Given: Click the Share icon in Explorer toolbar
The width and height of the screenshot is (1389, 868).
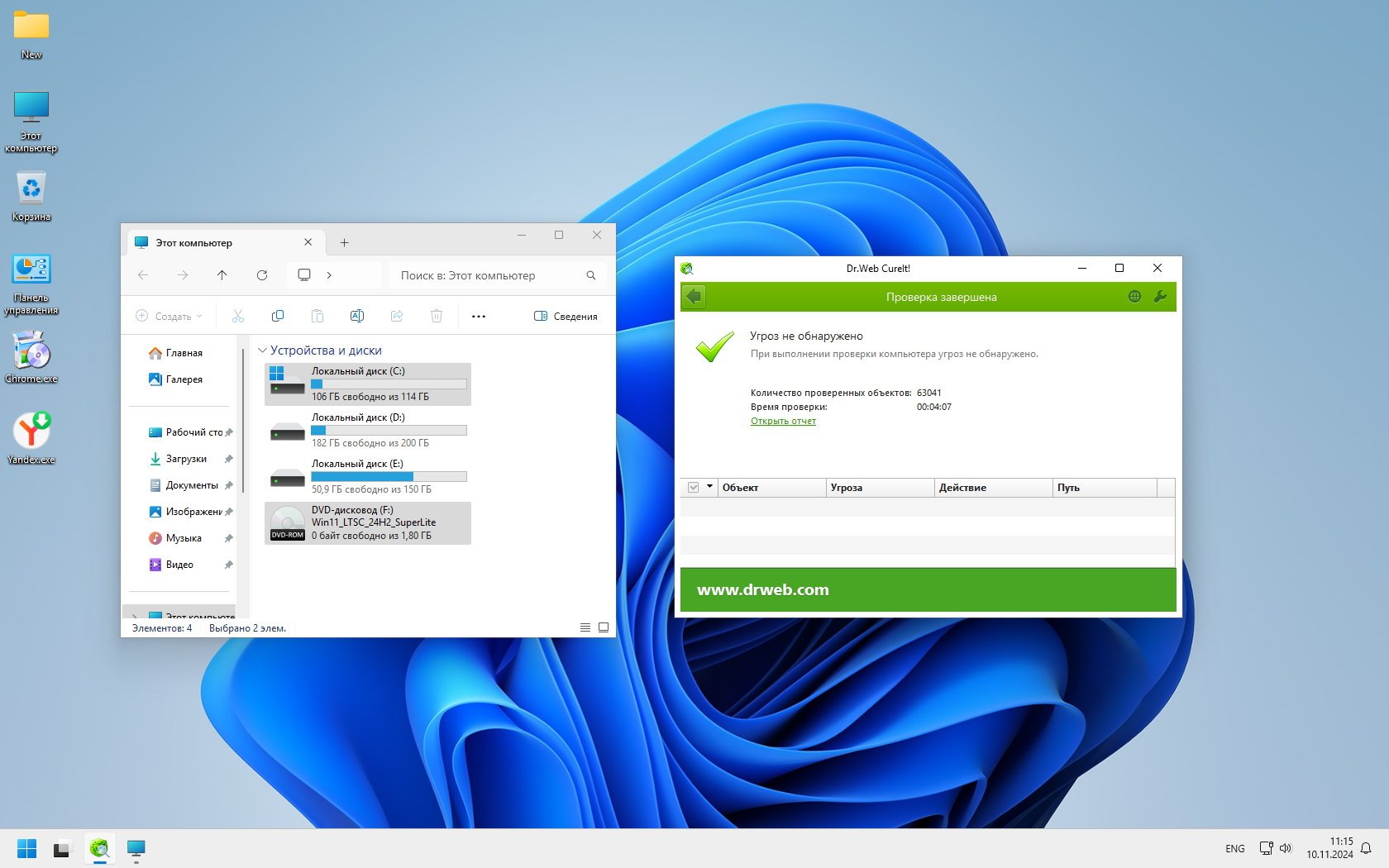Looking at the screenshot, I should pos(397,316).
